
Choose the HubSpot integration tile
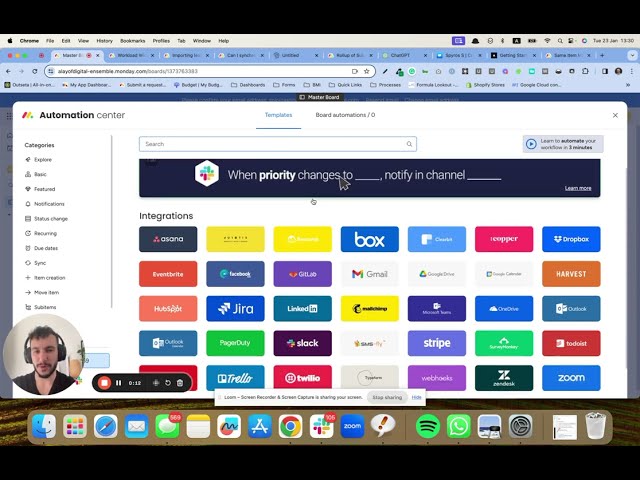[x=168, y=309]
